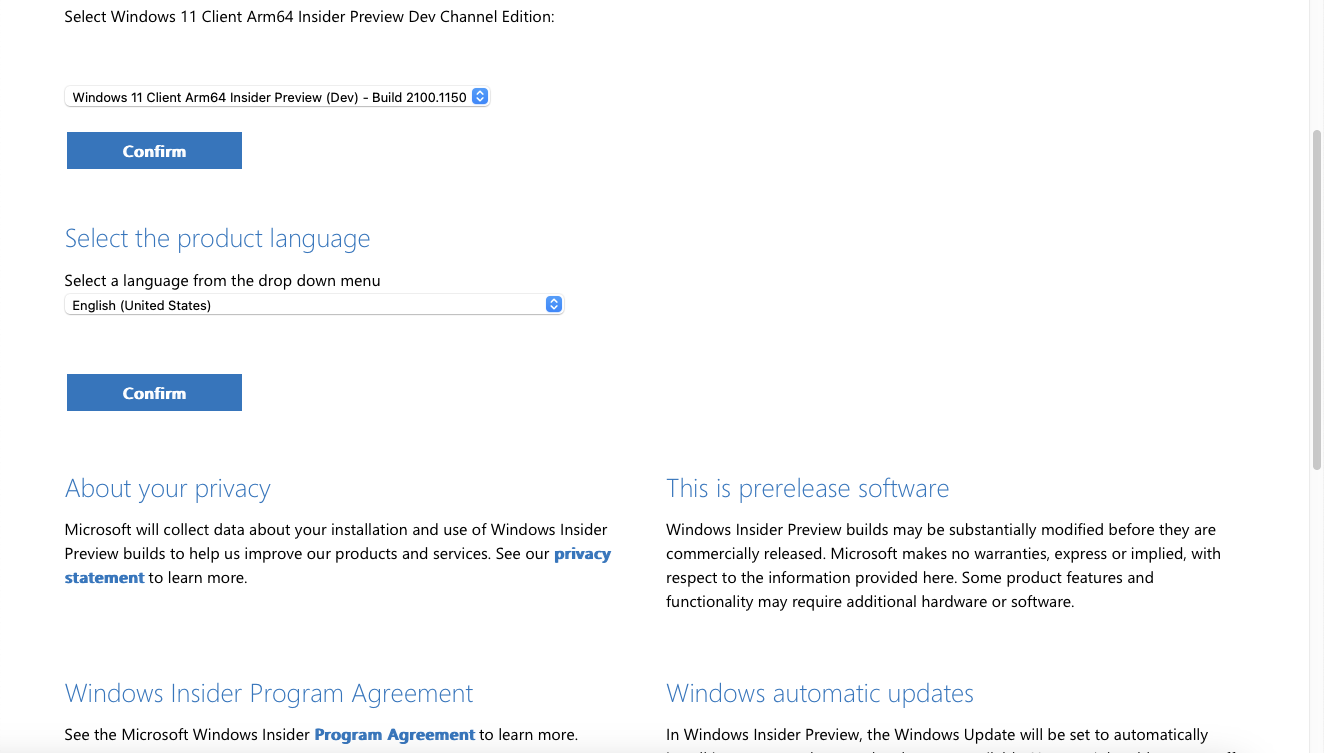This screenshot has width=1324, height=753.
Task: Click the page vertical scrollbar thumb
Action: 1316,298
